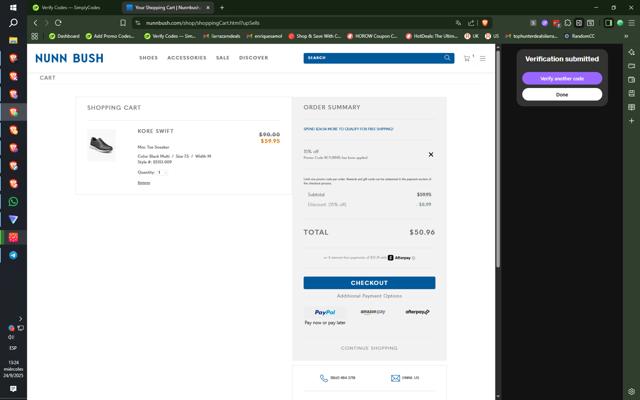The height and width of the screenshot is (400, 640).
Task: Open the Dashboard bookmark
Action: [64, 36]
